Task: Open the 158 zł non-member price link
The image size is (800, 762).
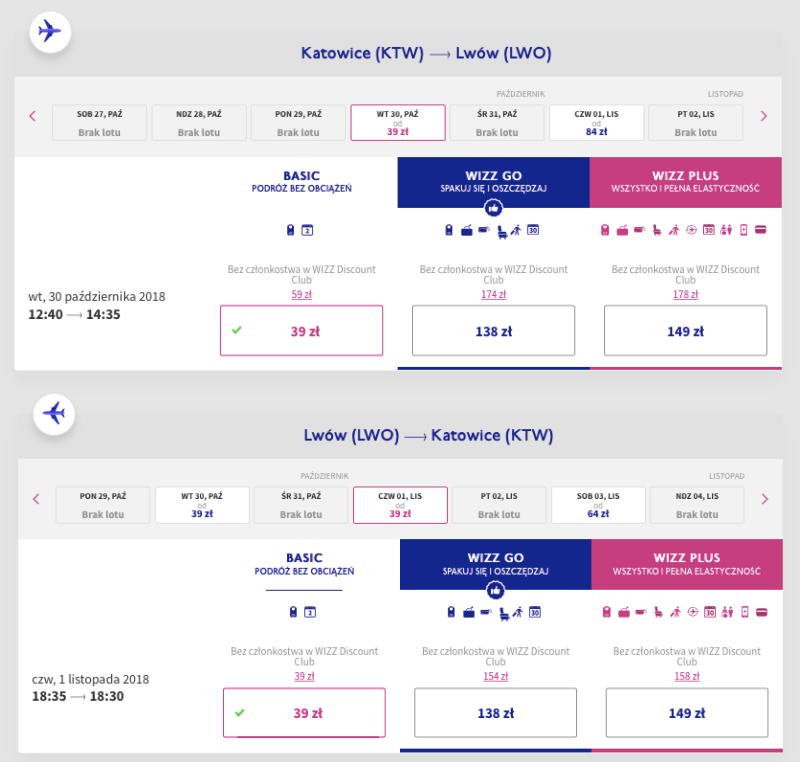Action: (x=687, y=676)
